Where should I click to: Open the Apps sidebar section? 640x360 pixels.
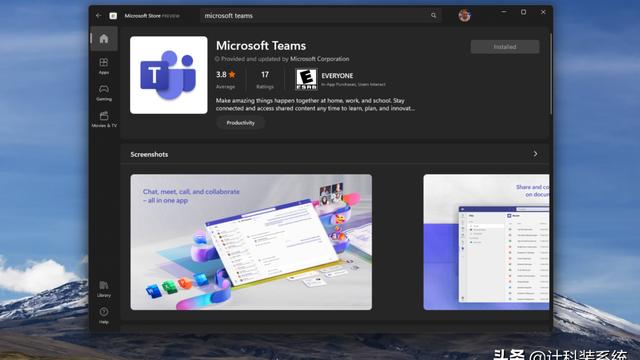[x=104, y=66]
